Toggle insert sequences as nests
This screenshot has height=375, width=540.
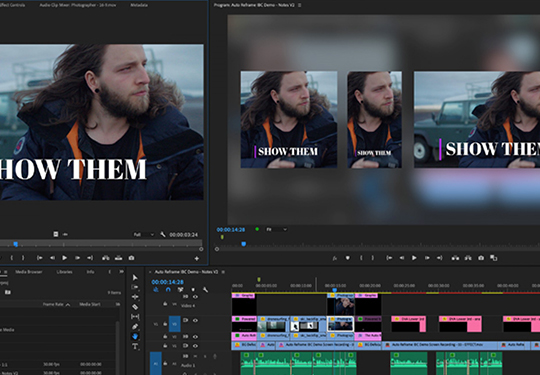pos(156,290)
